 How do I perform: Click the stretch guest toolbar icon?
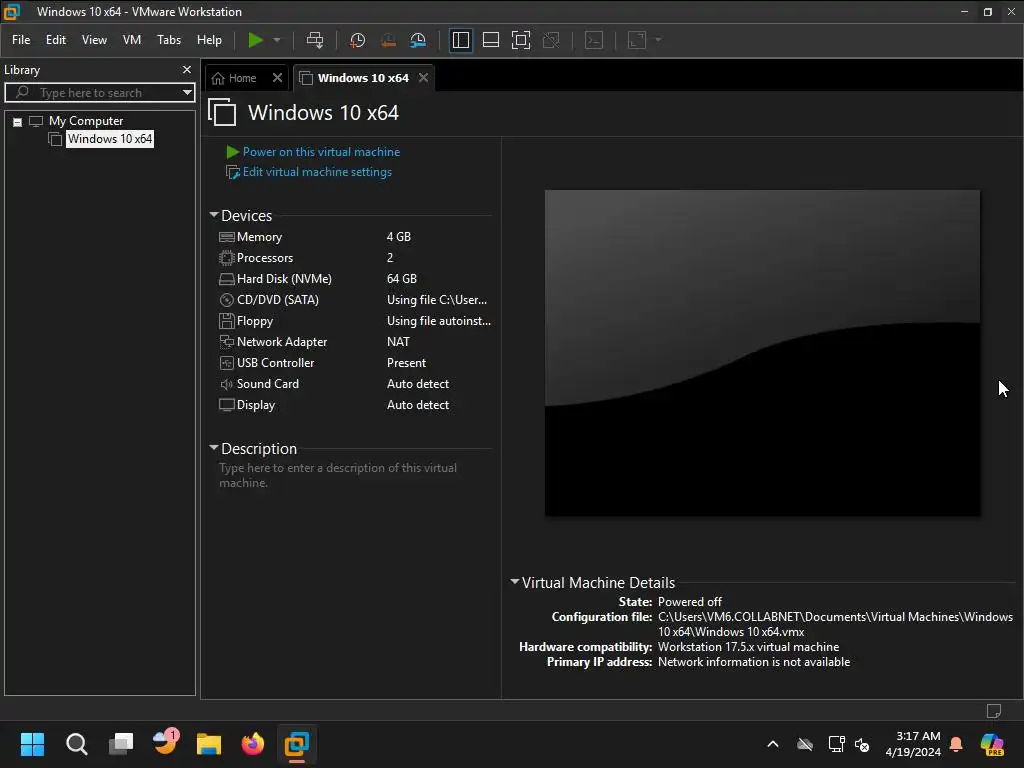point(637,40)
